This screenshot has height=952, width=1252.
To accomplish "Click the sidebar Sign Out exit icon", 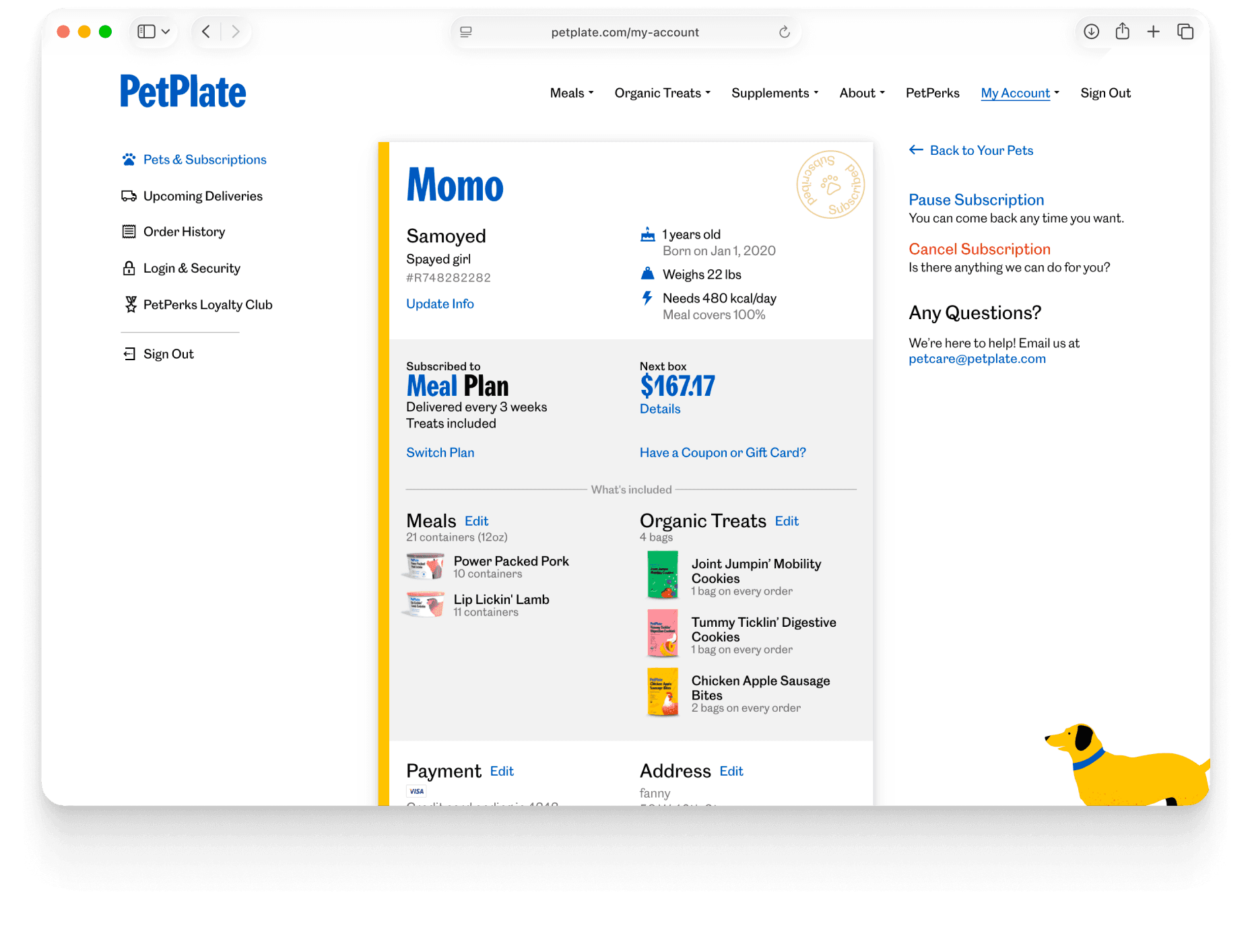I will pos(129,354).
